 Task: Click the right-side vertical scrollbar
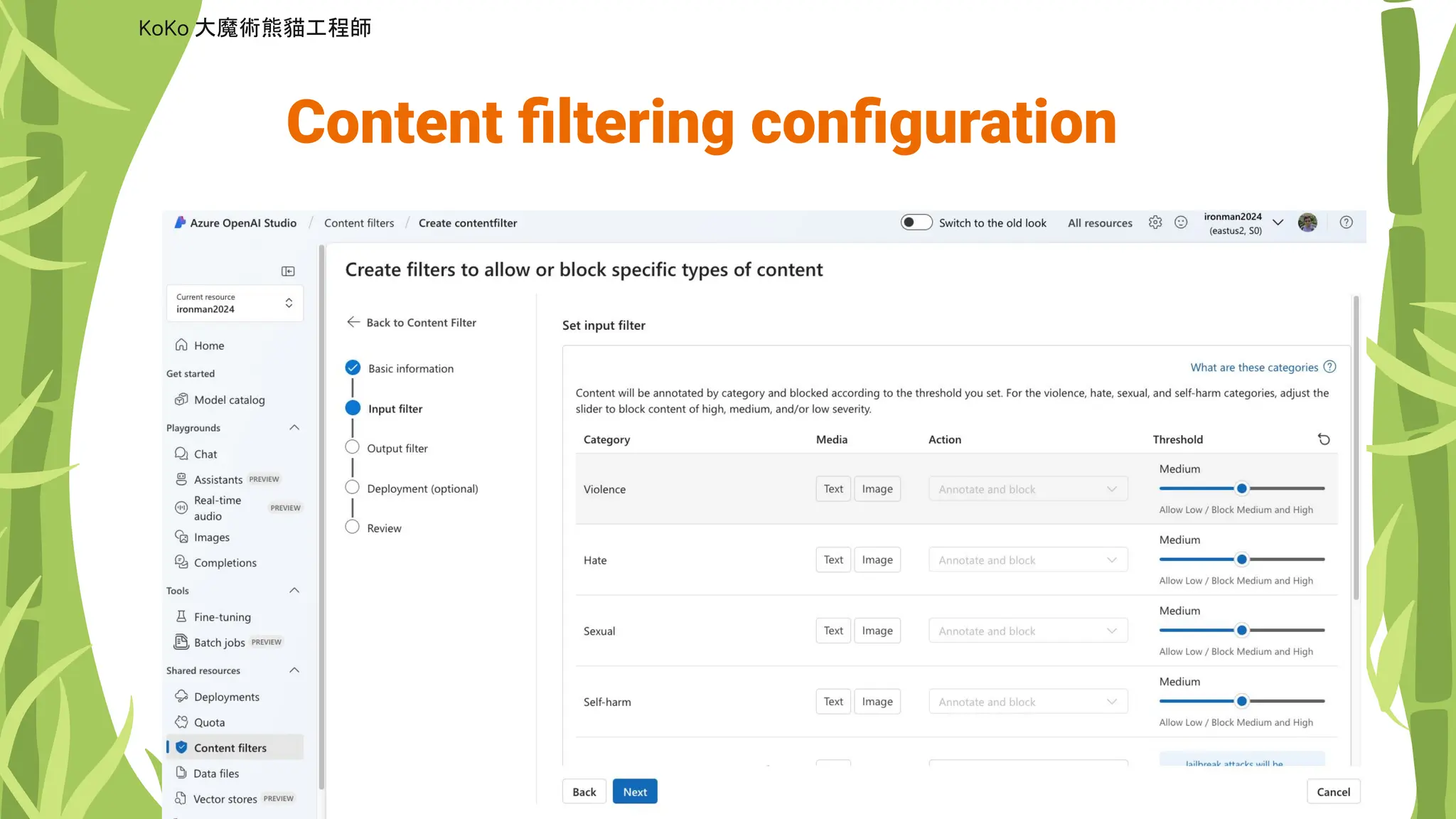[1356, 448]
